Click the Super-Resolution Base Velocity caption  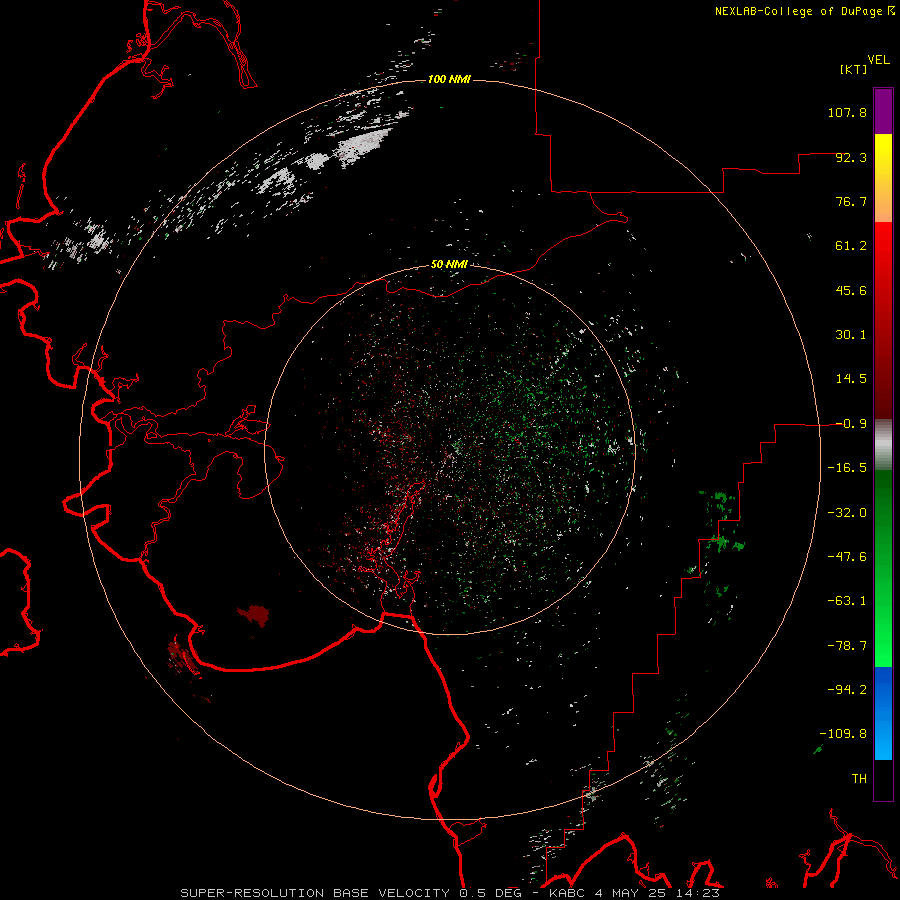[449, 893]
